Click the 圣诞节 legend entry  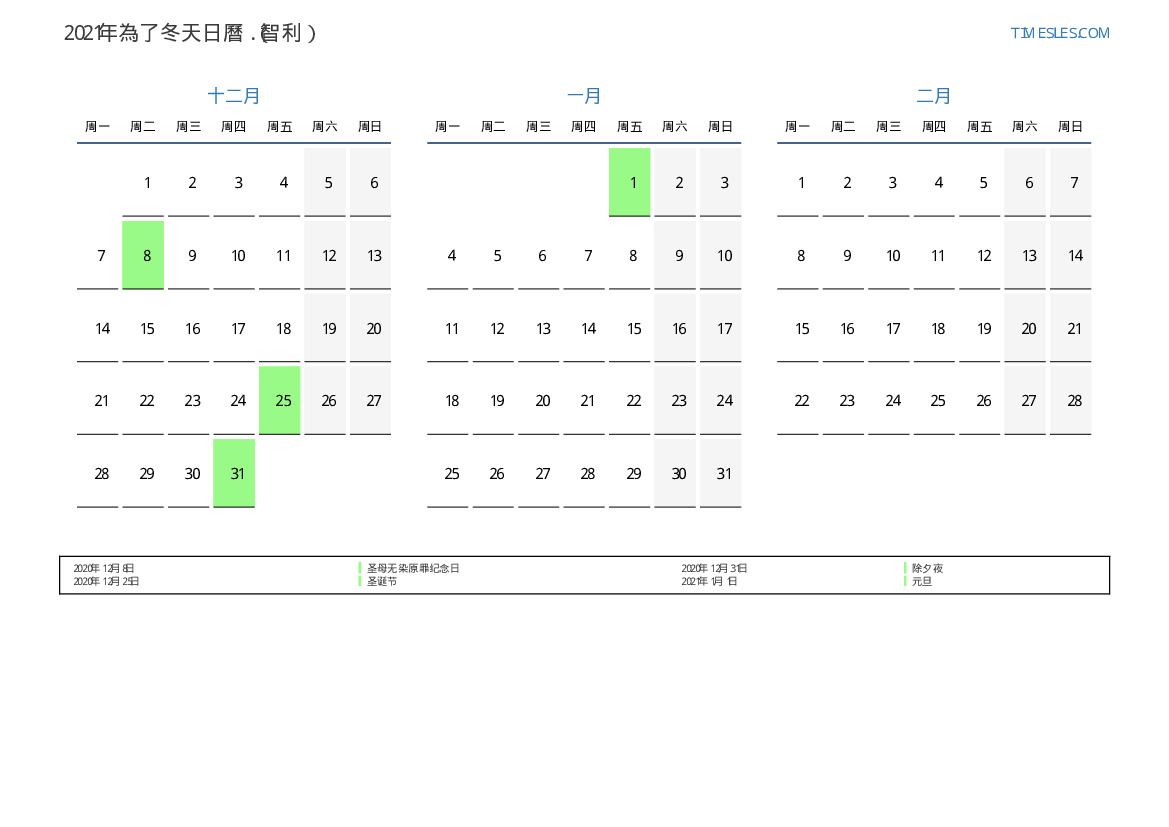[382, 581]
